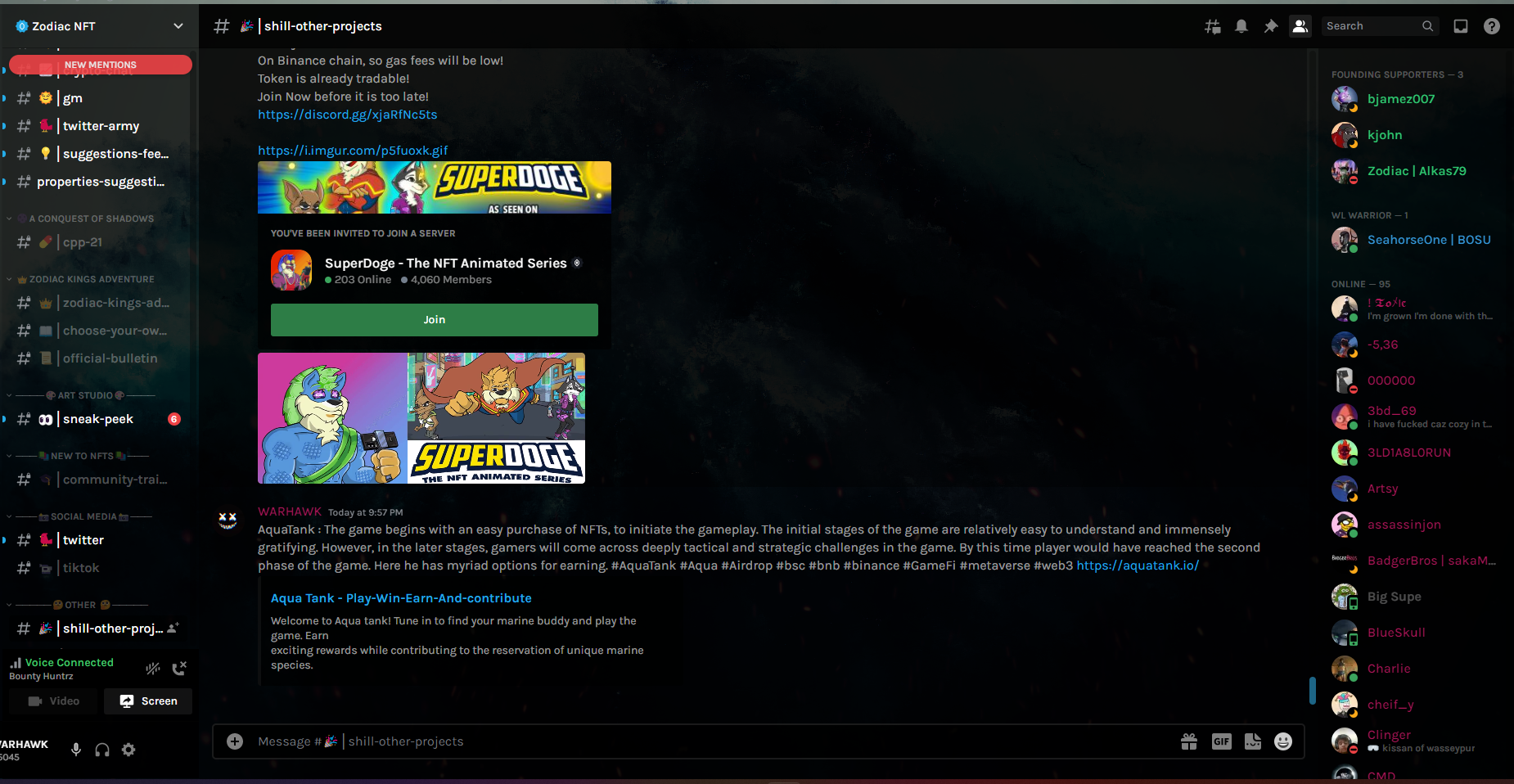
Task: Open the sticker picker
Action: 1253,741
